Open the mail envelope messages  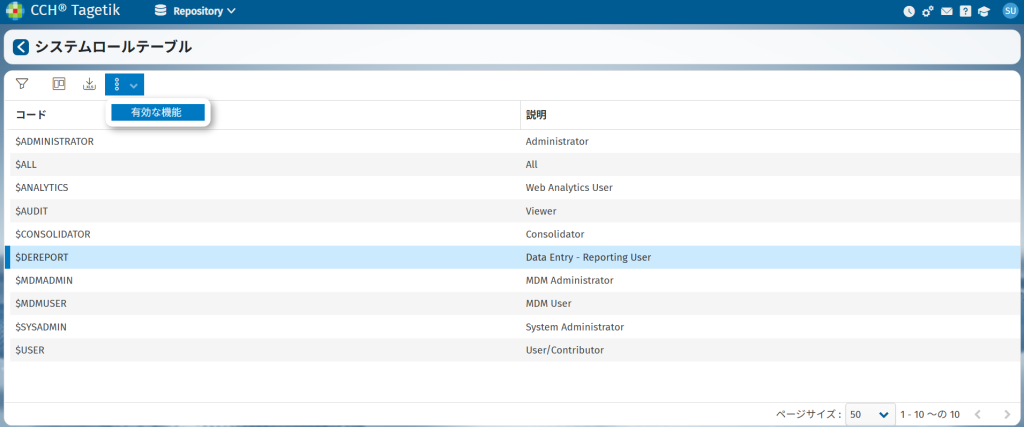(945, 12)
